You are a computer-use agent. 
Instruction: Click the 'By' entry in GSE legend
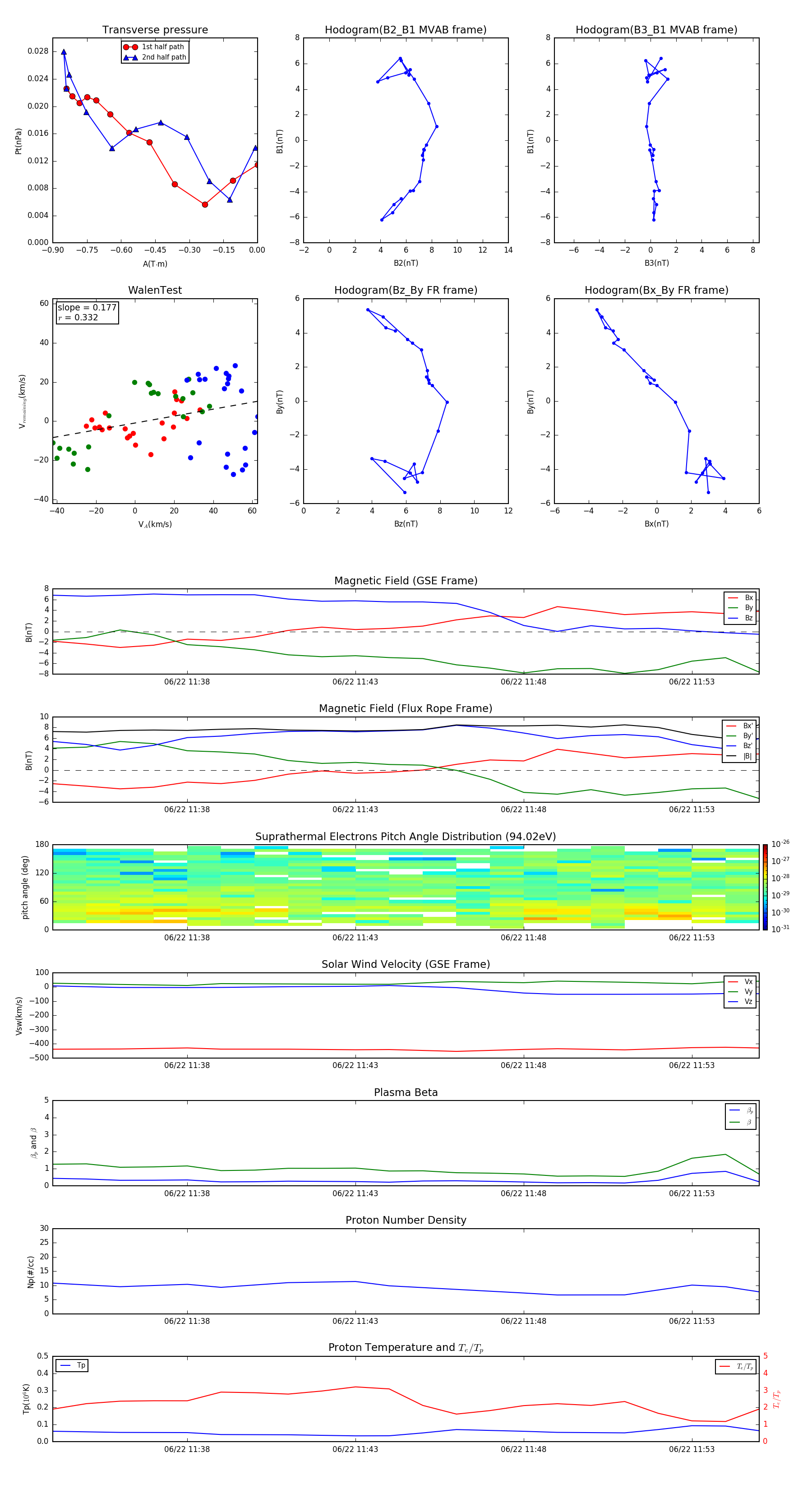point(740,607)
